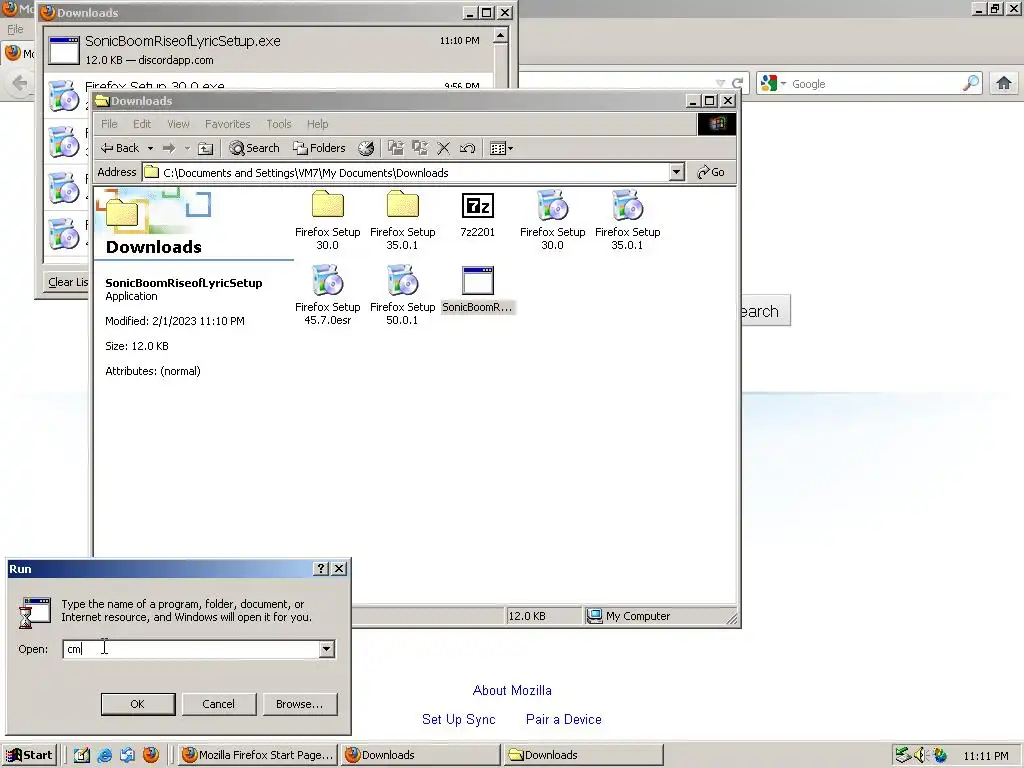The height and width of the screenshot is (768, 1024).
Task: Open the Views dropdown in Explorer toolbar
Action: (501, 148)
